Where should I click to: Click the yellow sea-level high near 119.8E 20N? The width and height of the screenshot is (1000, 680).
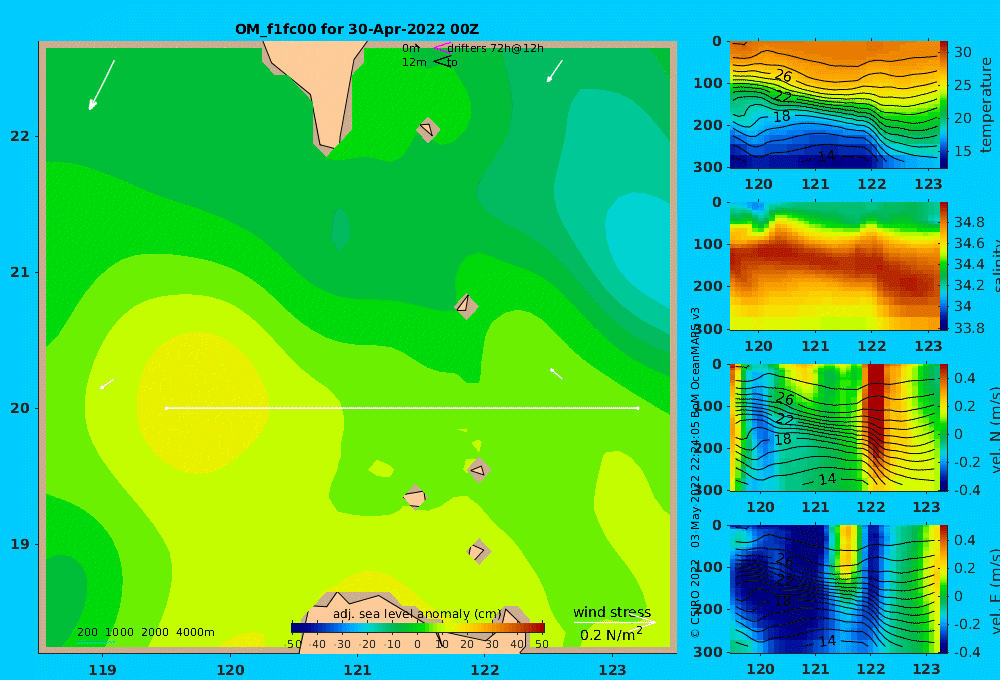click(x=203, y=403)
